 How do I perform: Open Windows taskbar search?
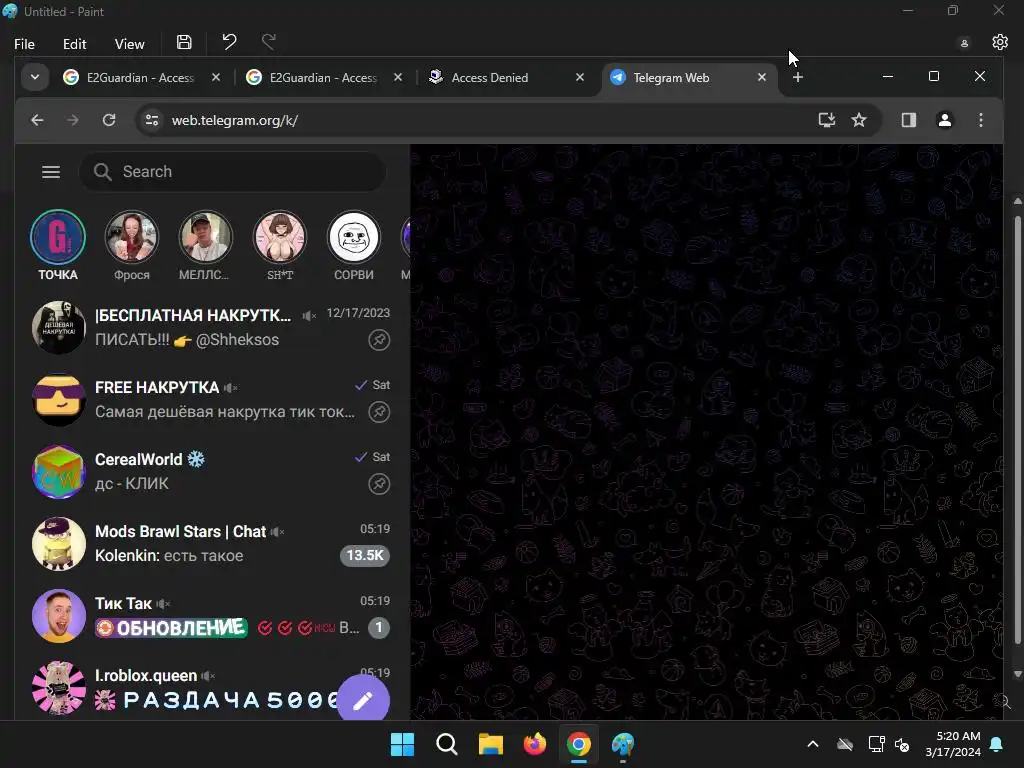pos(447,744)
